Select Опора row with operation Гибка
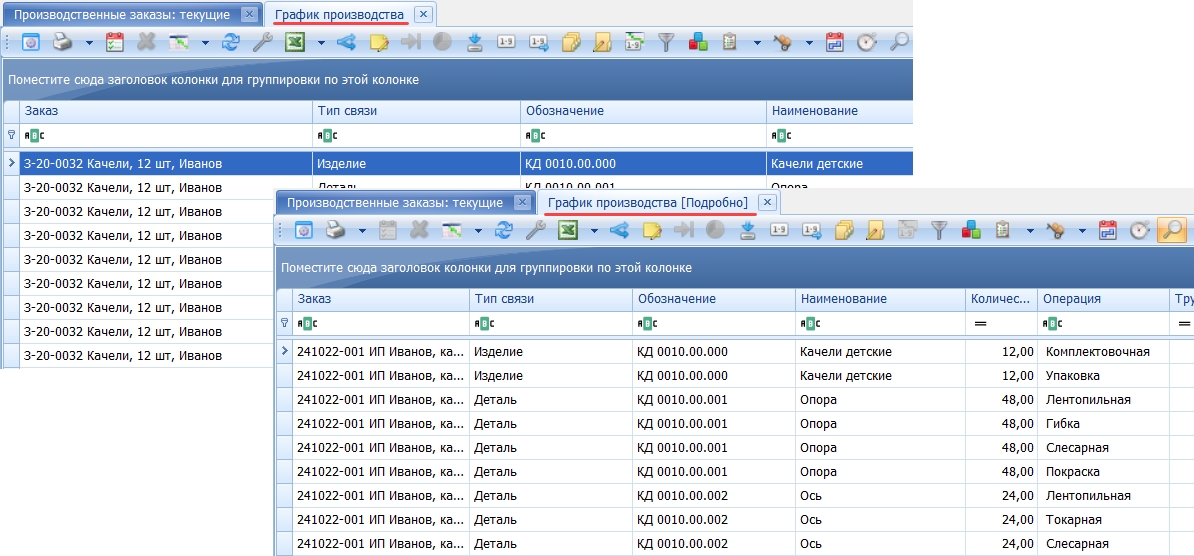The image size is (1194, 556). click(x=735, y=423)
